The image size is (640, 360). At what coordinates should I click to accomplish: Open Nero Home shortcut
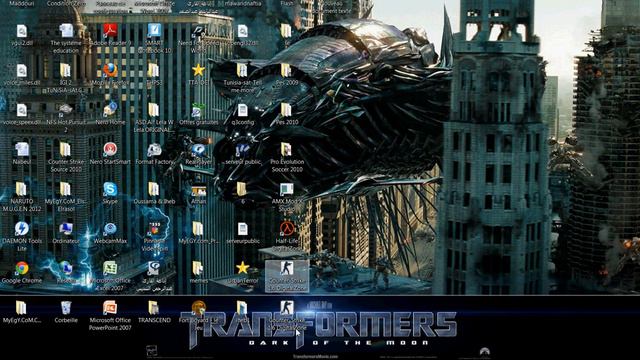[x=110, y=110]
